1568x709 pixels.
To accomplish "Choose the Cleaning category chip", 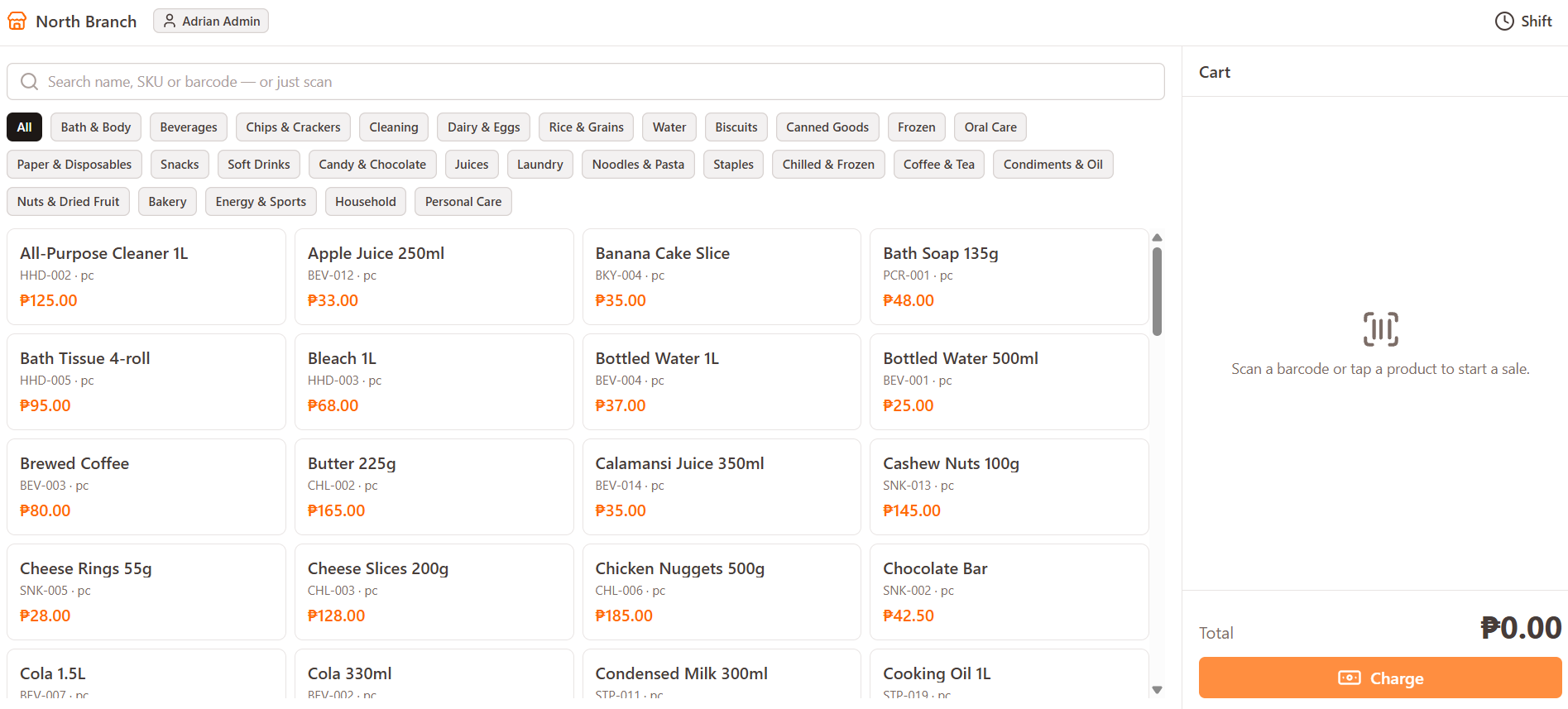I will (394, 127).
